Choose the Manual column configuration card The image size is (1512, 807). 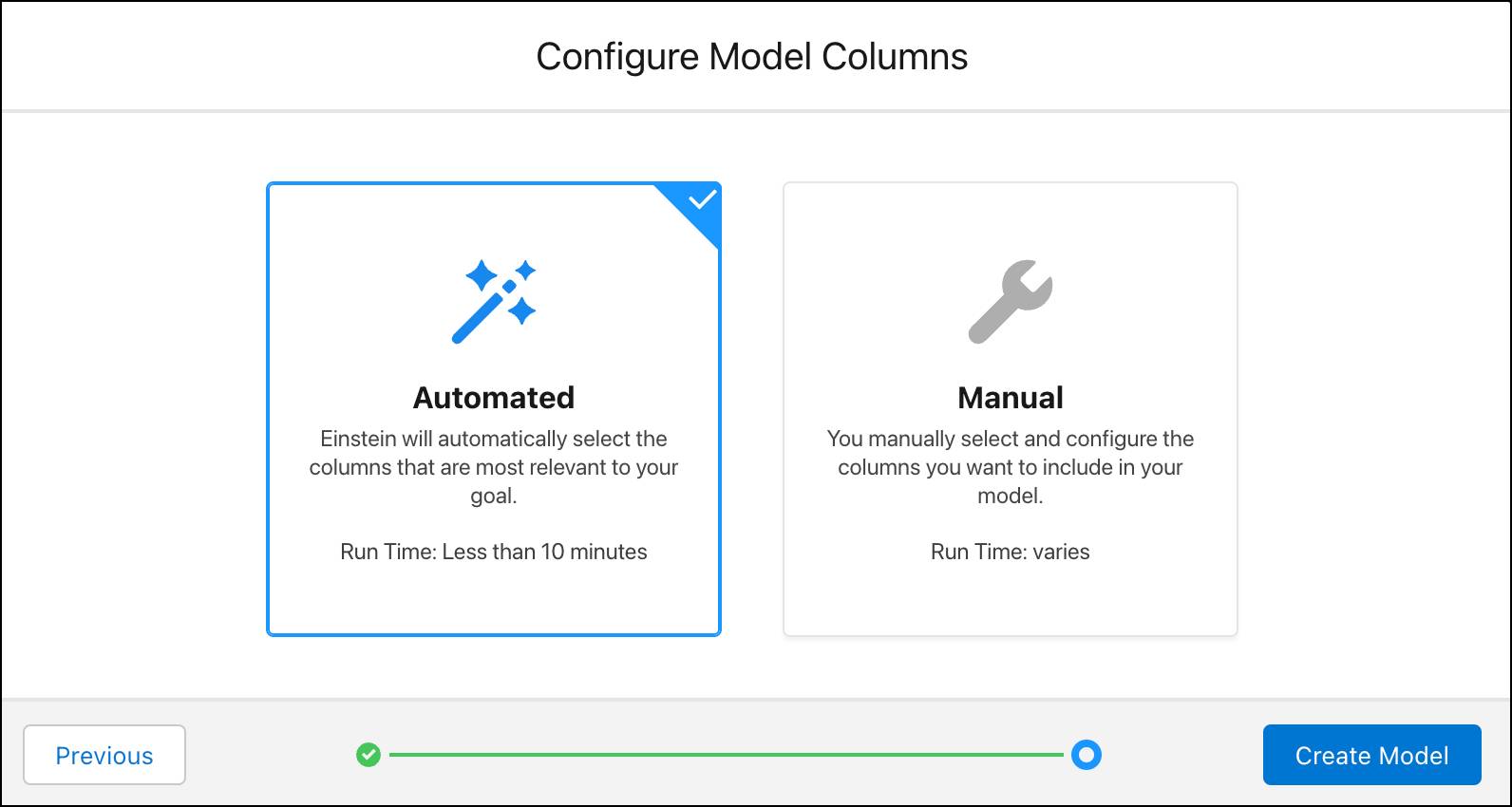pyautogui.click(x=1011, y=409)
